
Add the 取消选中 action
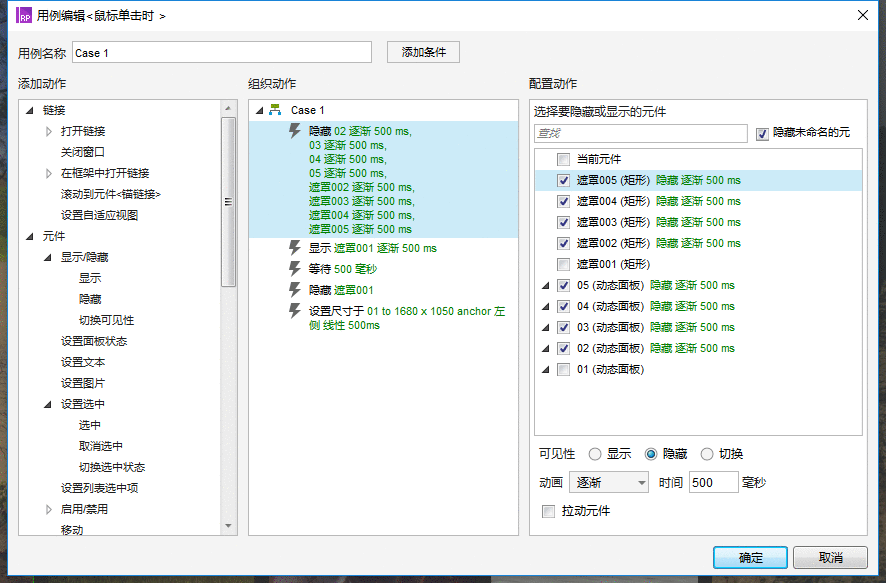[101, 446]
